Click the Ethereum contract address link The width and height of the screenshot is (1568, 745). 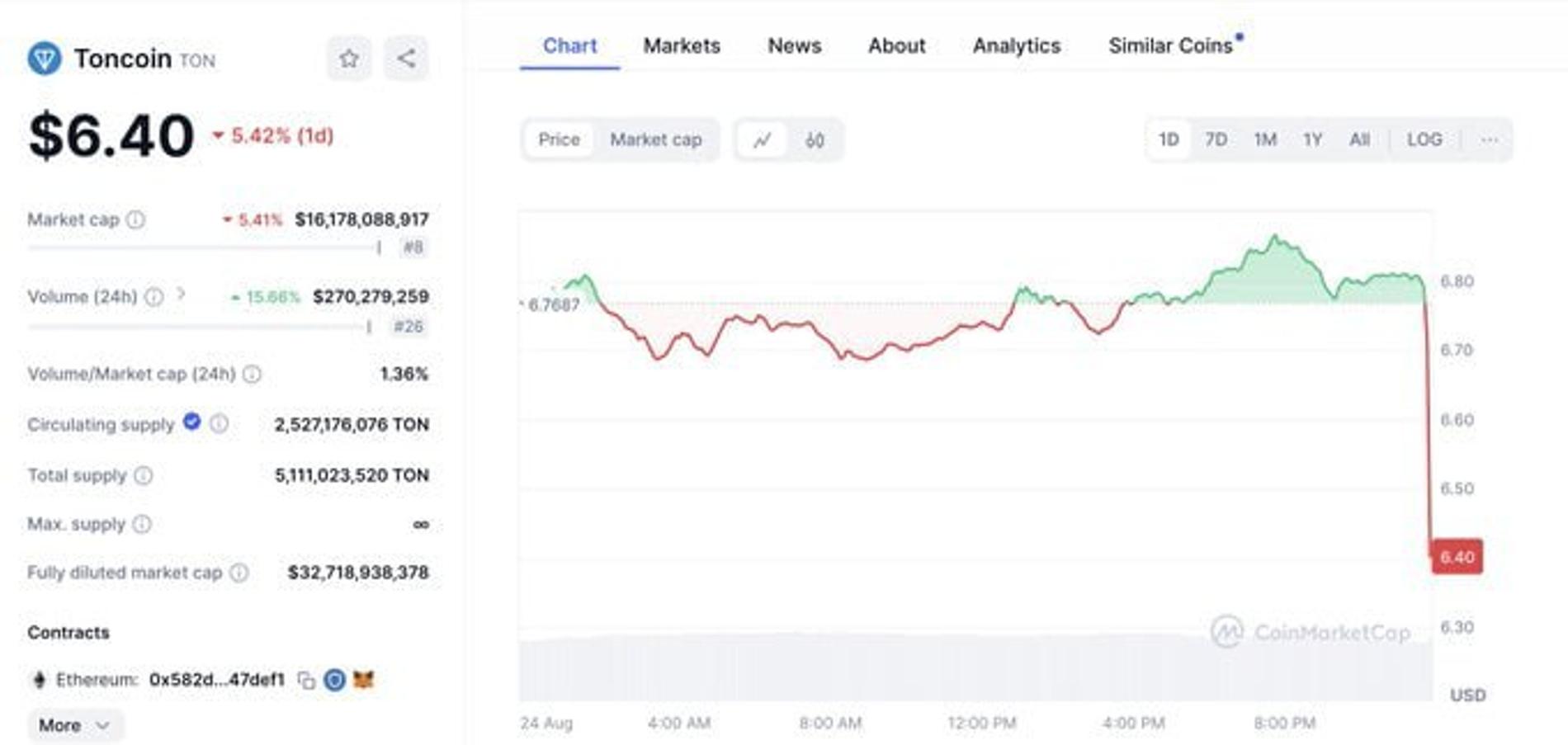click(216, 680)
